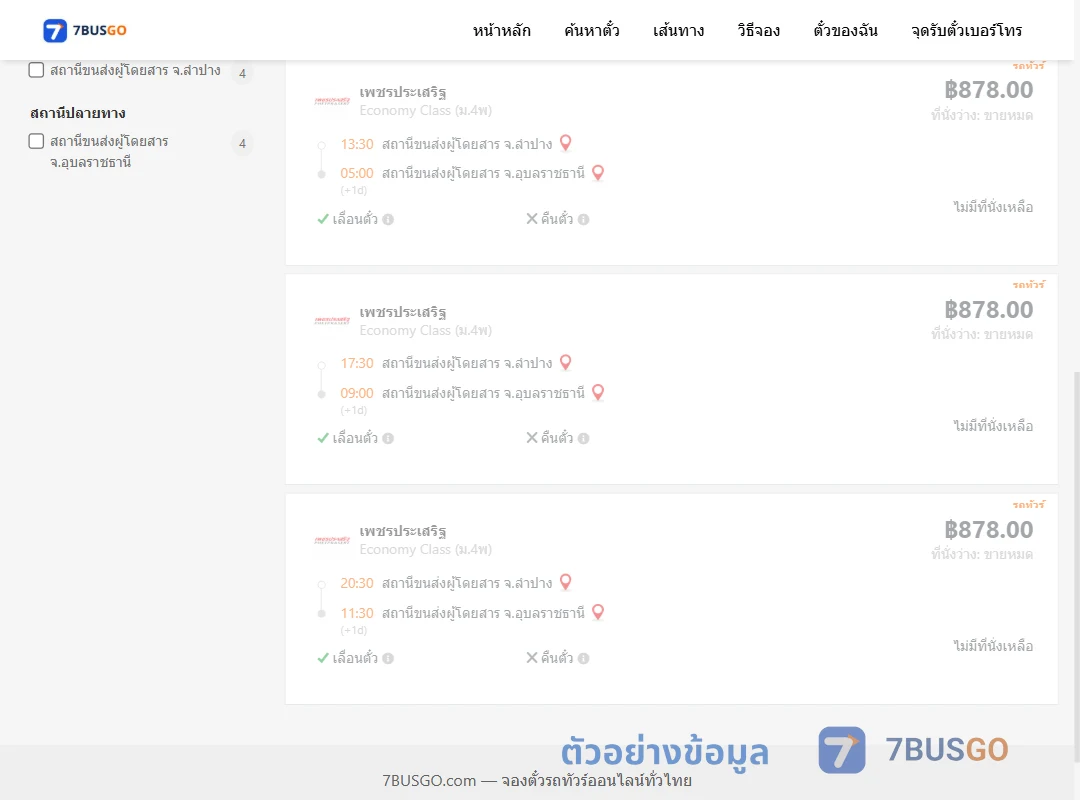The image size is (1080, 800).
Task: Click เพชรประเสริฐ name on the 13:30 trip
Action: pyautogui.click(x=403, y=92)
